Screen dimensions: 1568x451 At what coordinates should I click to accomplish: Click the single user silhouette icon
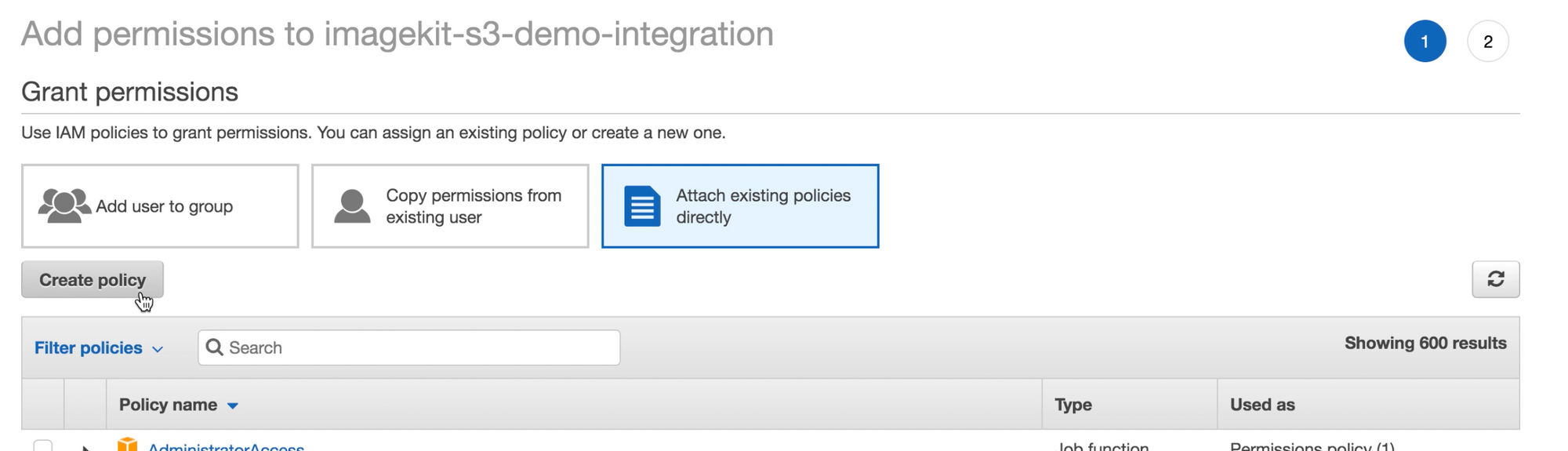pyautogui.click(x=352, y=206)
